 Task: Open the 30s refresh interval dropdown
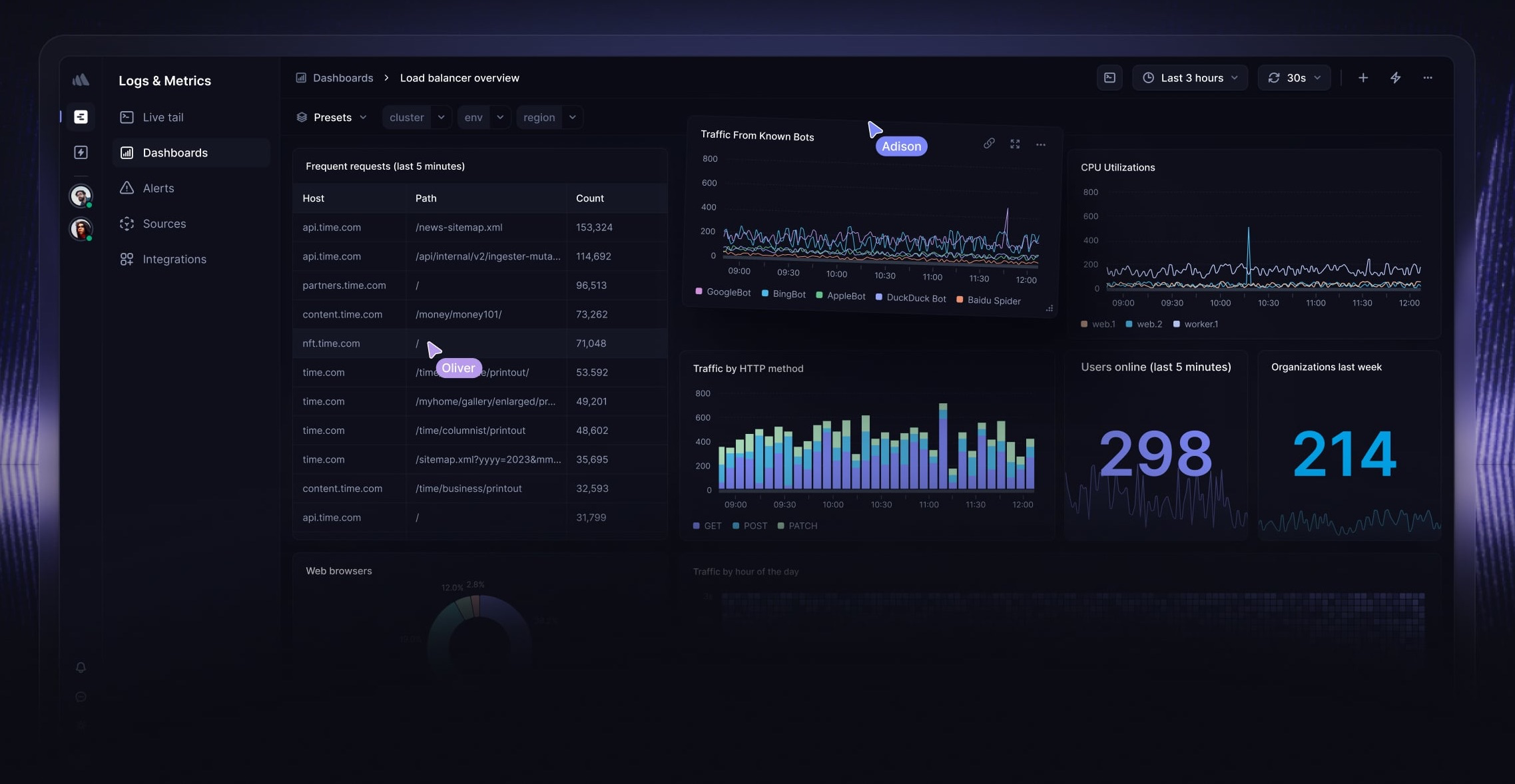click(1293, 77)
